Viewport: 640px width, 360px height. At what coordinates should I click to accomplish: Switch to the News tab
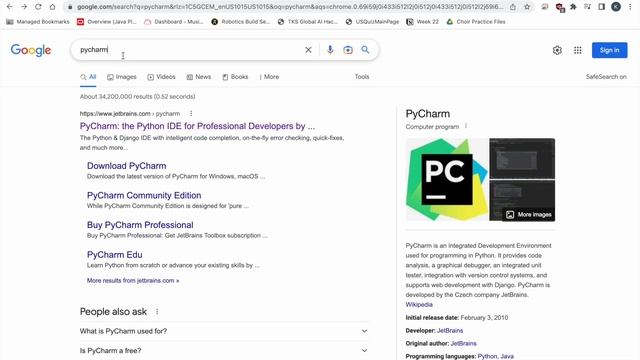tap(199, 77)
